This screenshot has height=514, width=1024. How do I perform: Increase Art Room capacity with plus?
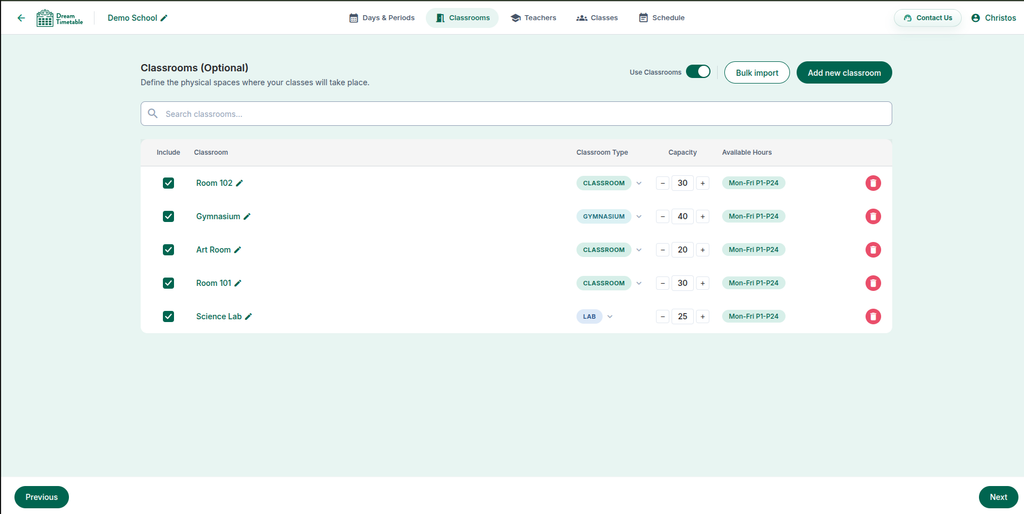click(703, 249)
